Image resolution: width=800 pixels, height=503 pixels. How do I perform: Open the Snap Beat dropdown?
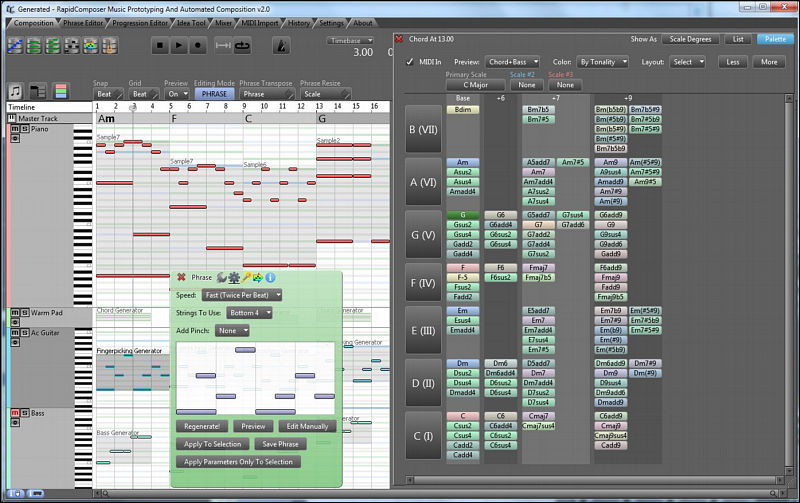108,94
